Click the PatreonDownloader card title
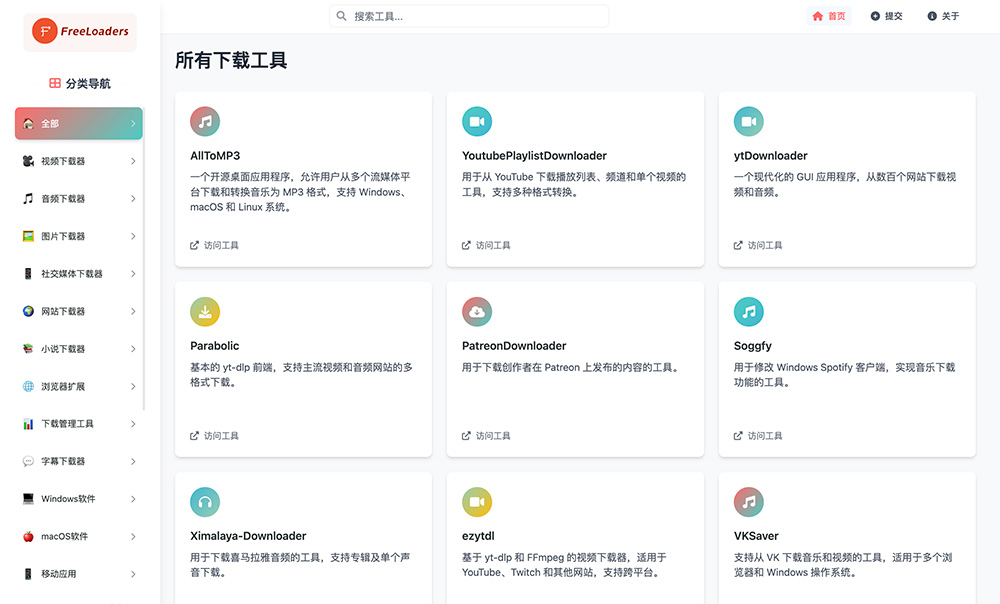The width and height of the screenshot is (1000, 604). [x=514, y=346]
